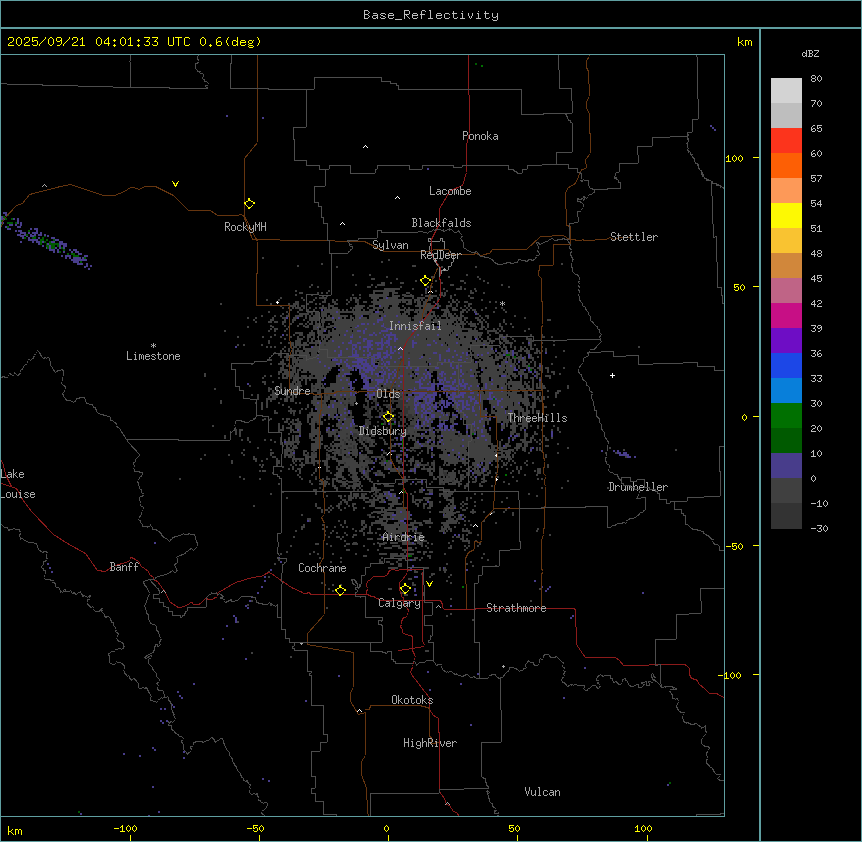
Task: Click the Drumheller city label
Action: pyautogui.click(x=638, y=487)
